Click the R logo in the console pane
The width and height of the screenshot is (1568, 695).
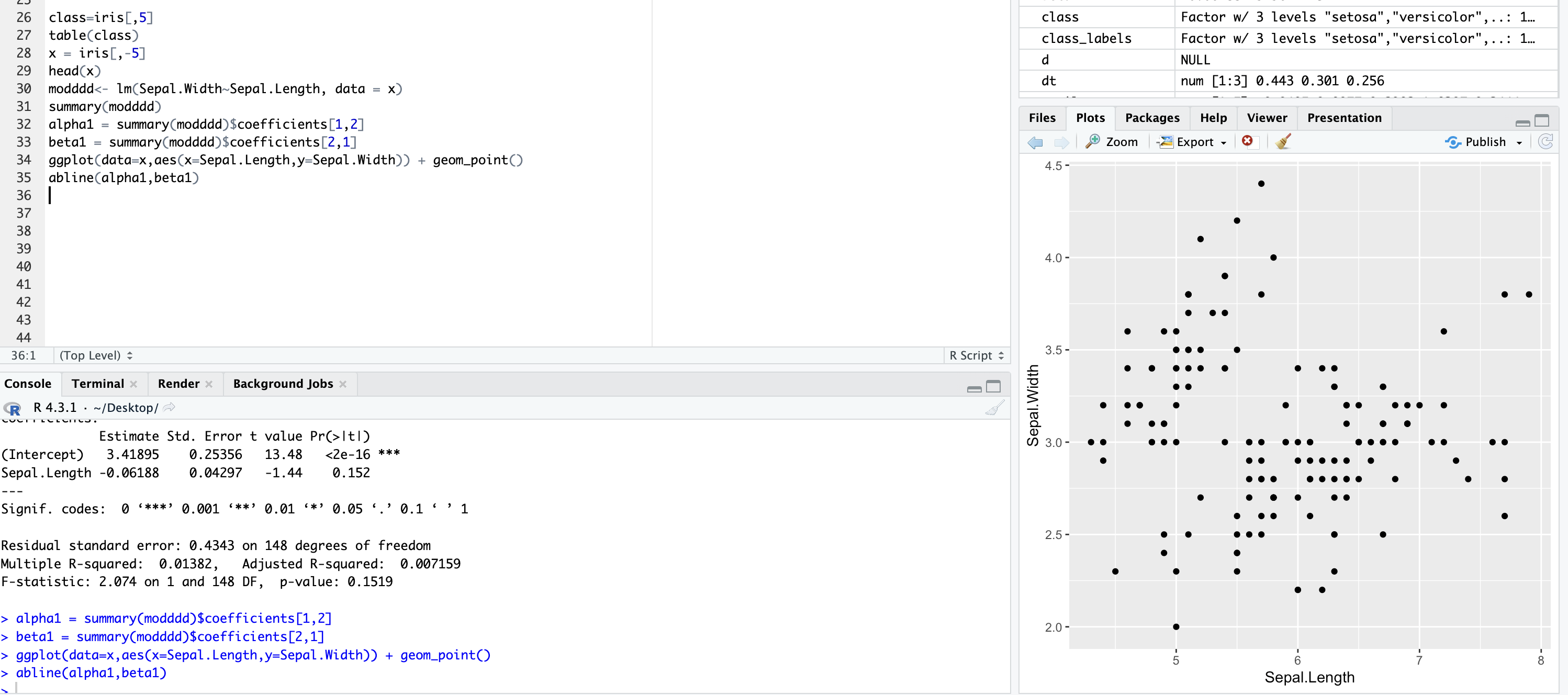(x=12, y=408)
